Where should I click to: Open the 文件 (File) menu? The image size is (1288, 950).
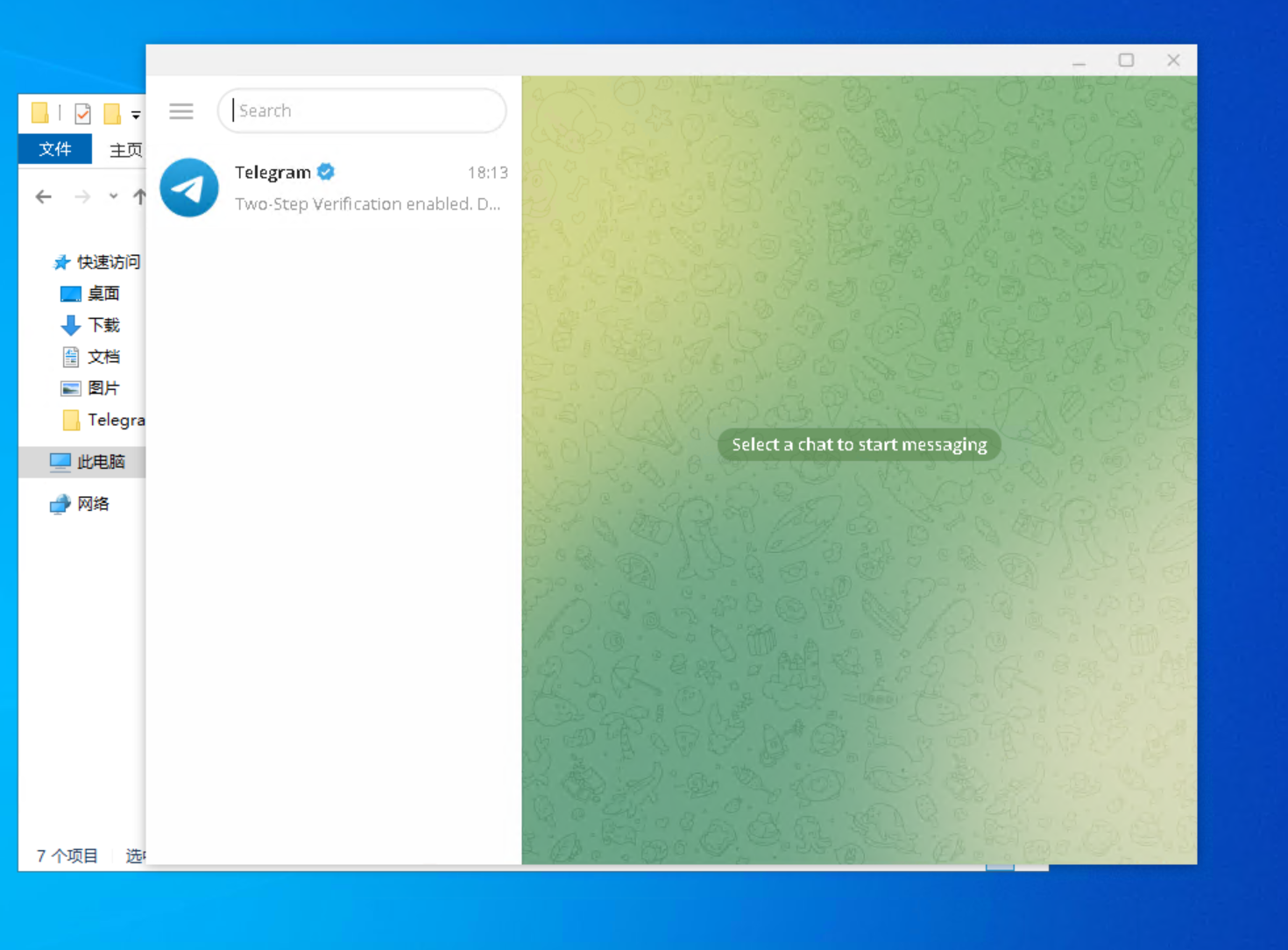point(54,149)
